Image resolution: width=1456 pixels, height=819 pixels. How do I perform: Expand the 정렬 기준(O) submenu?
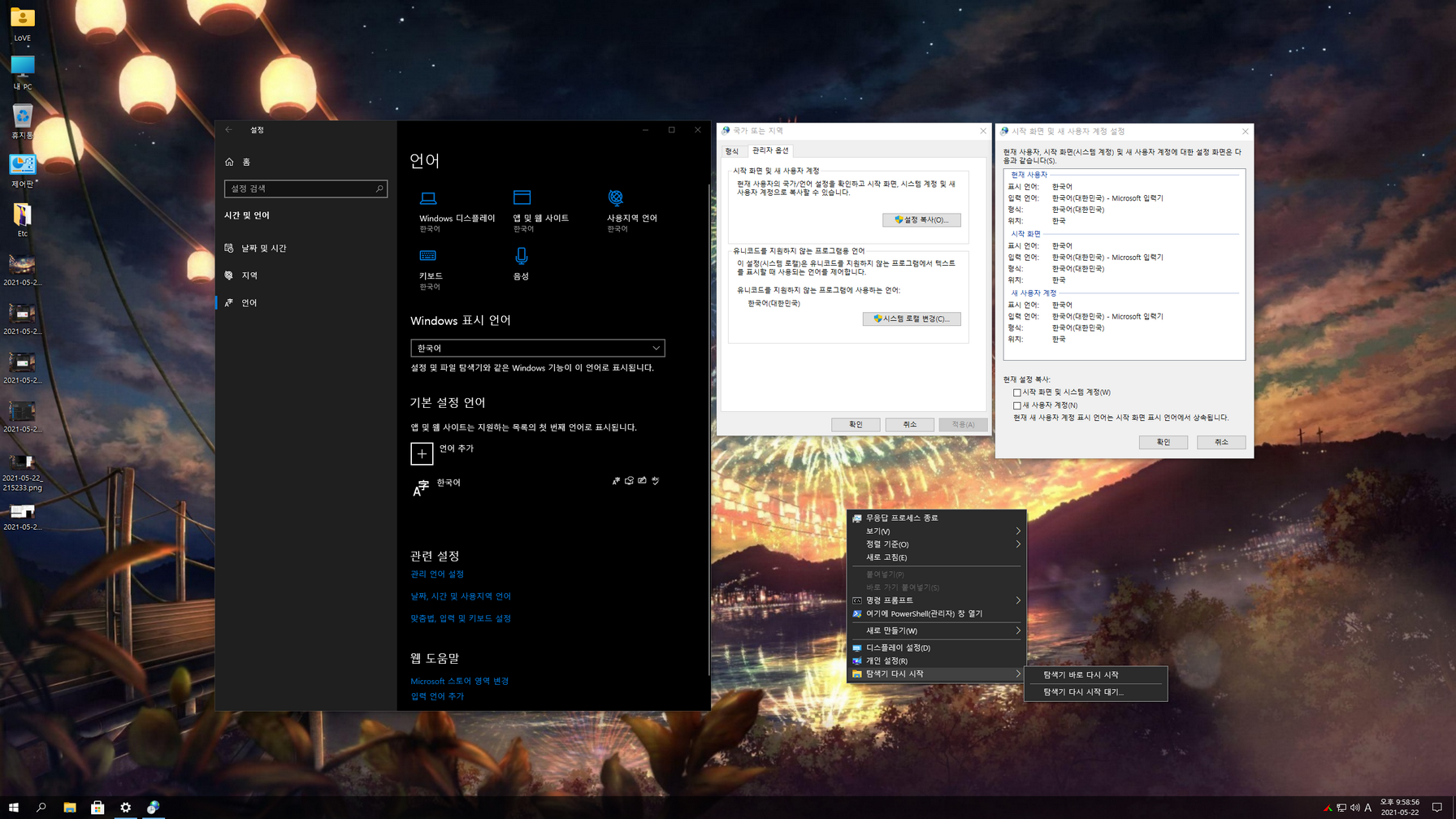[936, 544]
